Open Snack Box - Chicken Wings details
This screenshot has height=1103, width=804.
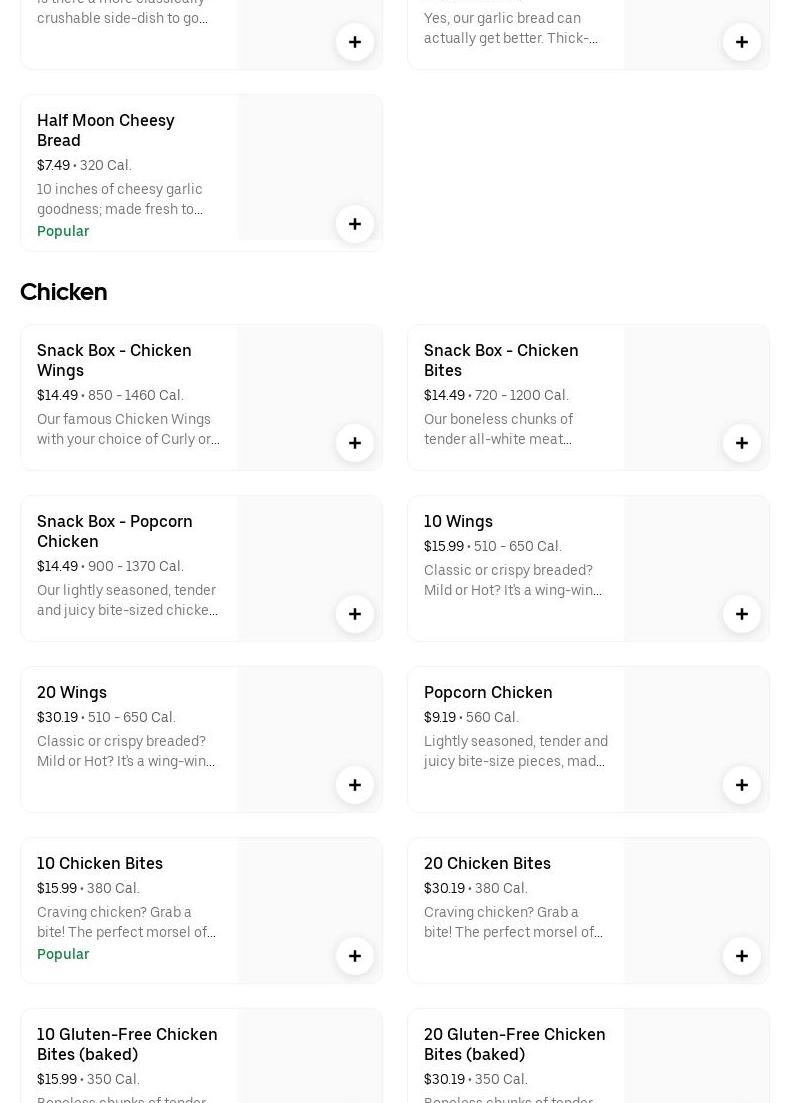[x=114, y=360]
